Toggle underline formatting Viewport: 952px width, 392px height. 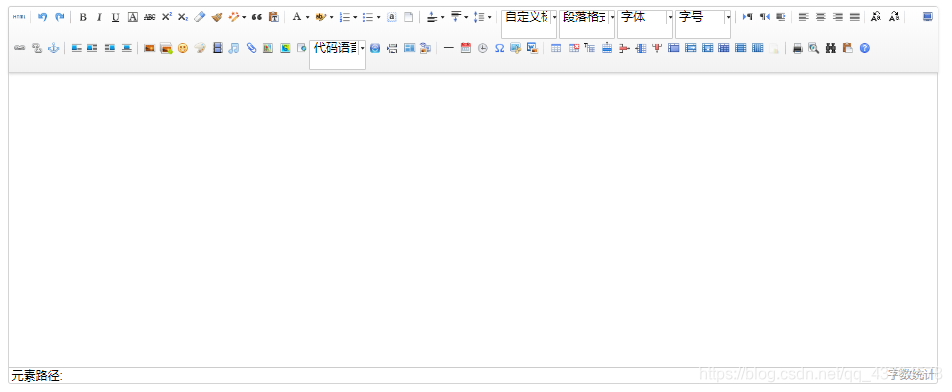(116, 17)
